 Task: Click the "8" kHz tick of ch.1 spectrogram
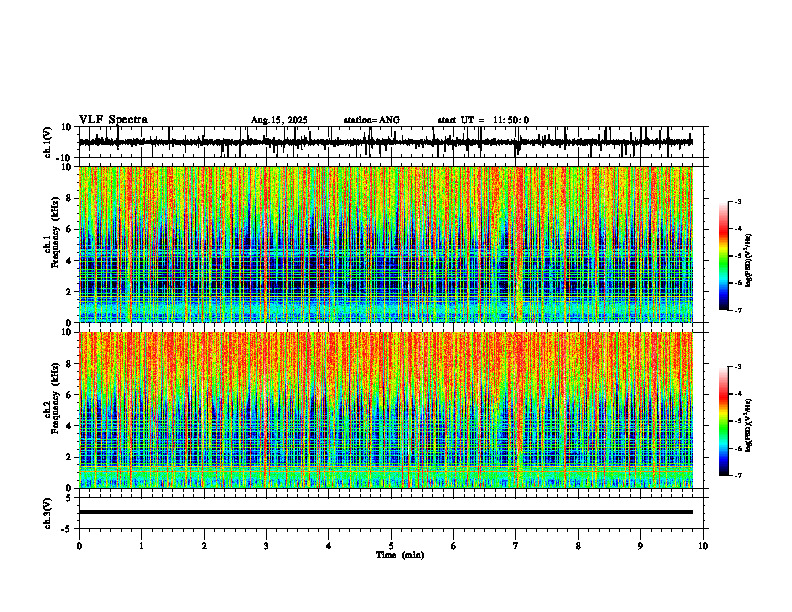[x=69, y=198]
